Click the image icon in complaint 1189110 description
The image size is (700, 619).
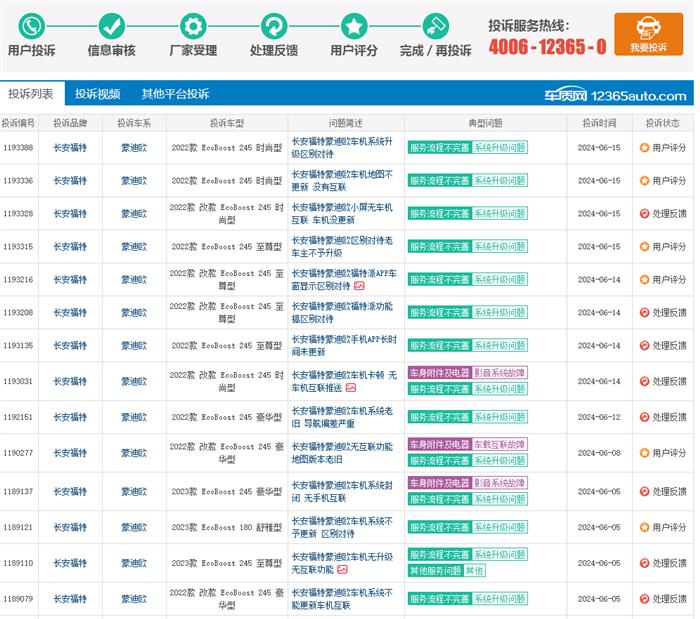click(342, 569)
